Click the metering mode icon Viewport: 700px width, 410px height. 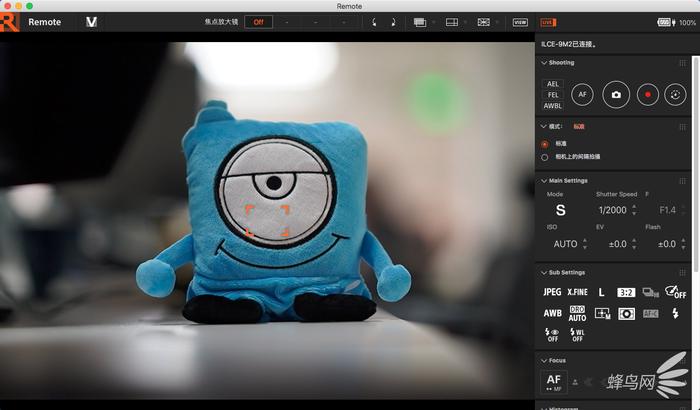click(626, 313)
